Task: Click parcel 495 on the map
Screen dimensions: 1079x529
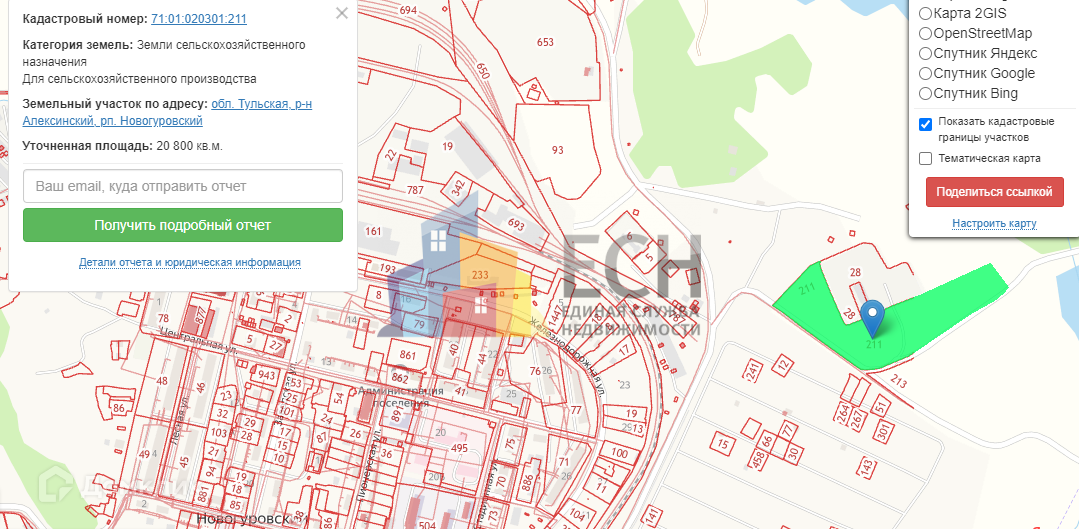Action: [x=459, y=449]
